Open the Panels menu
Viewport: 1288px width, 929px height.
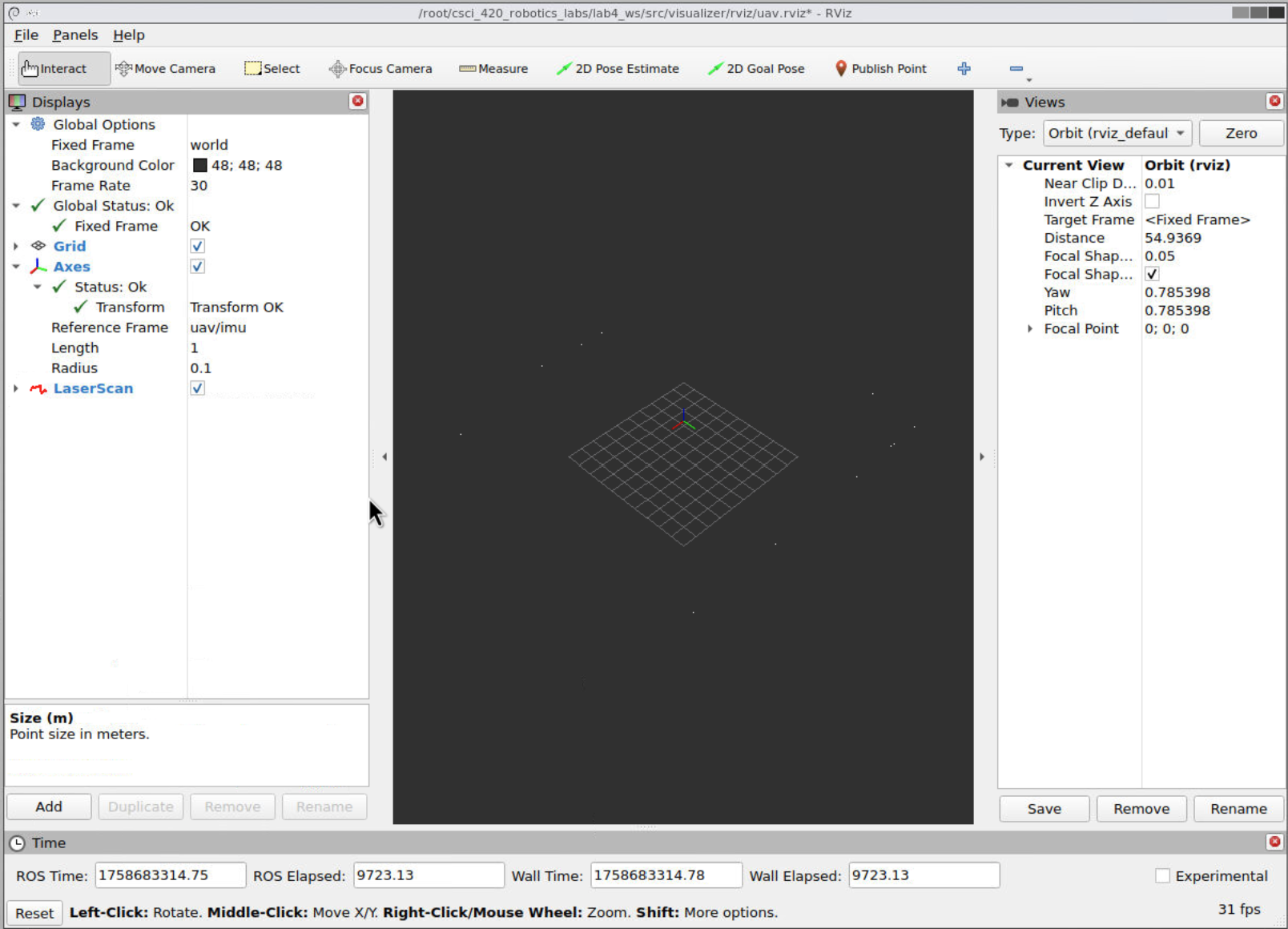[x=75, y=35]
